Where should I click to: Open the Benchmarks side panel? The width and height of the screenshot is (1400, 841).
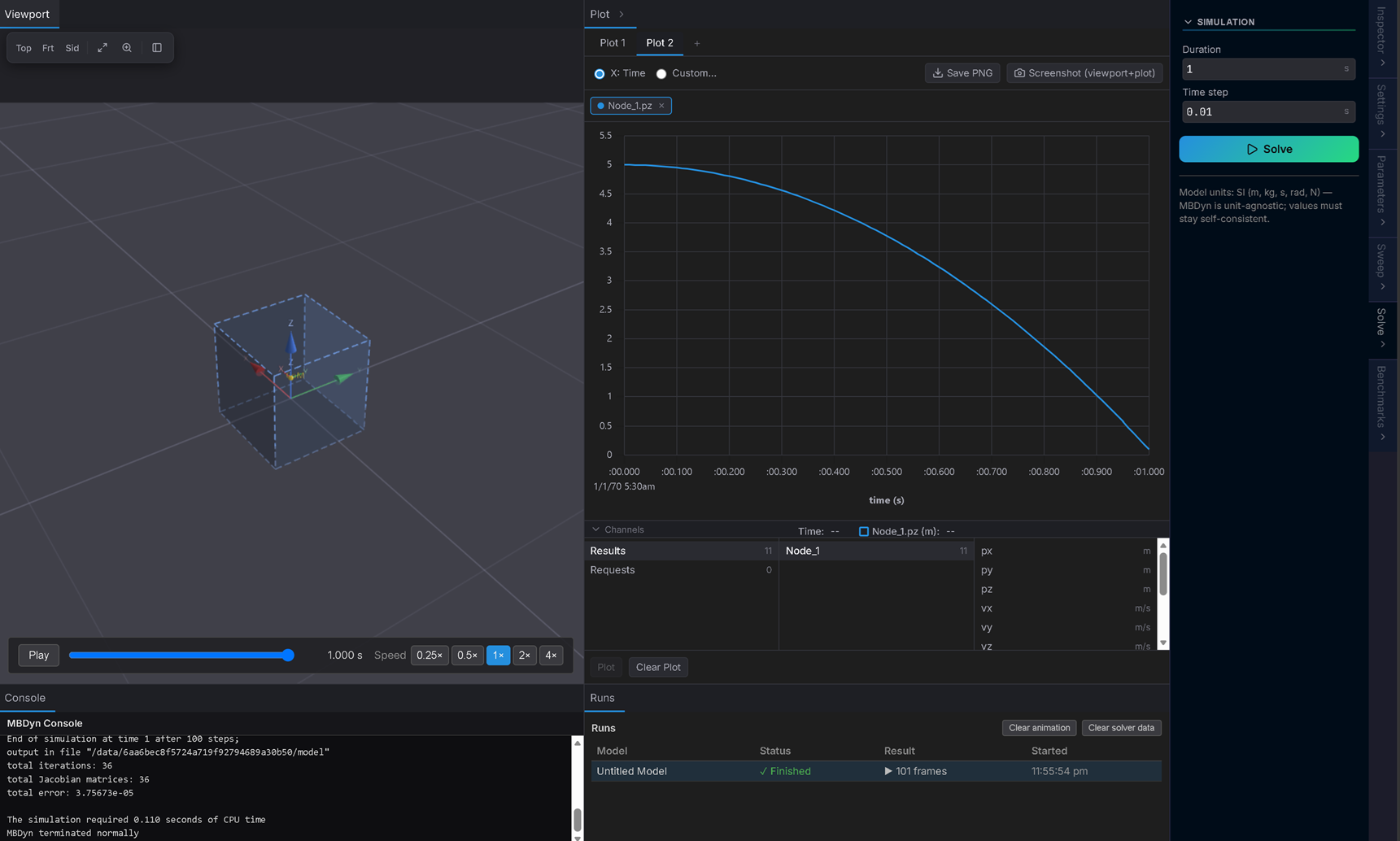tap(1381, 403)
